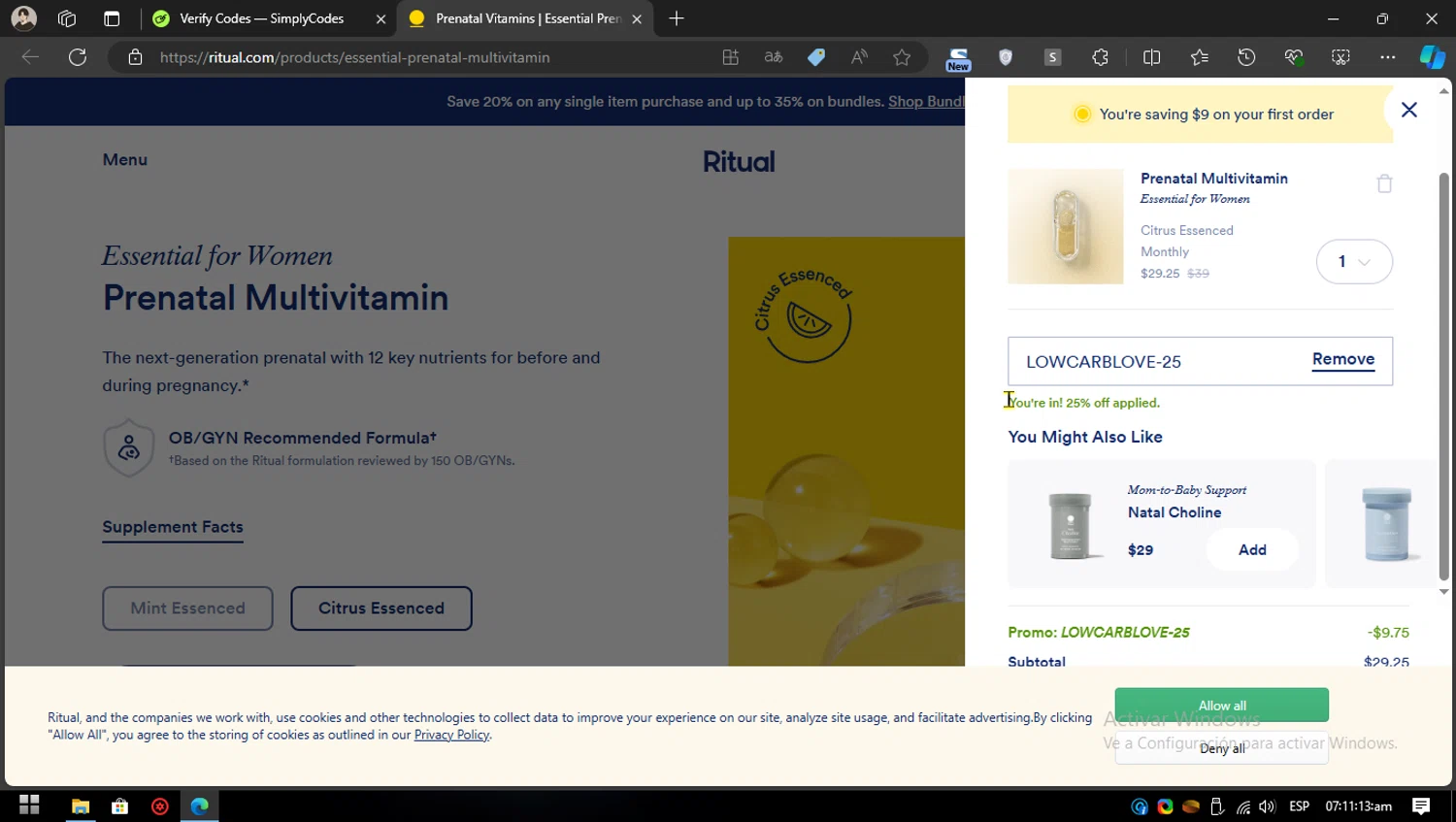
Task: Open Supplement Facts link
Action: click(x=173, y=527)
